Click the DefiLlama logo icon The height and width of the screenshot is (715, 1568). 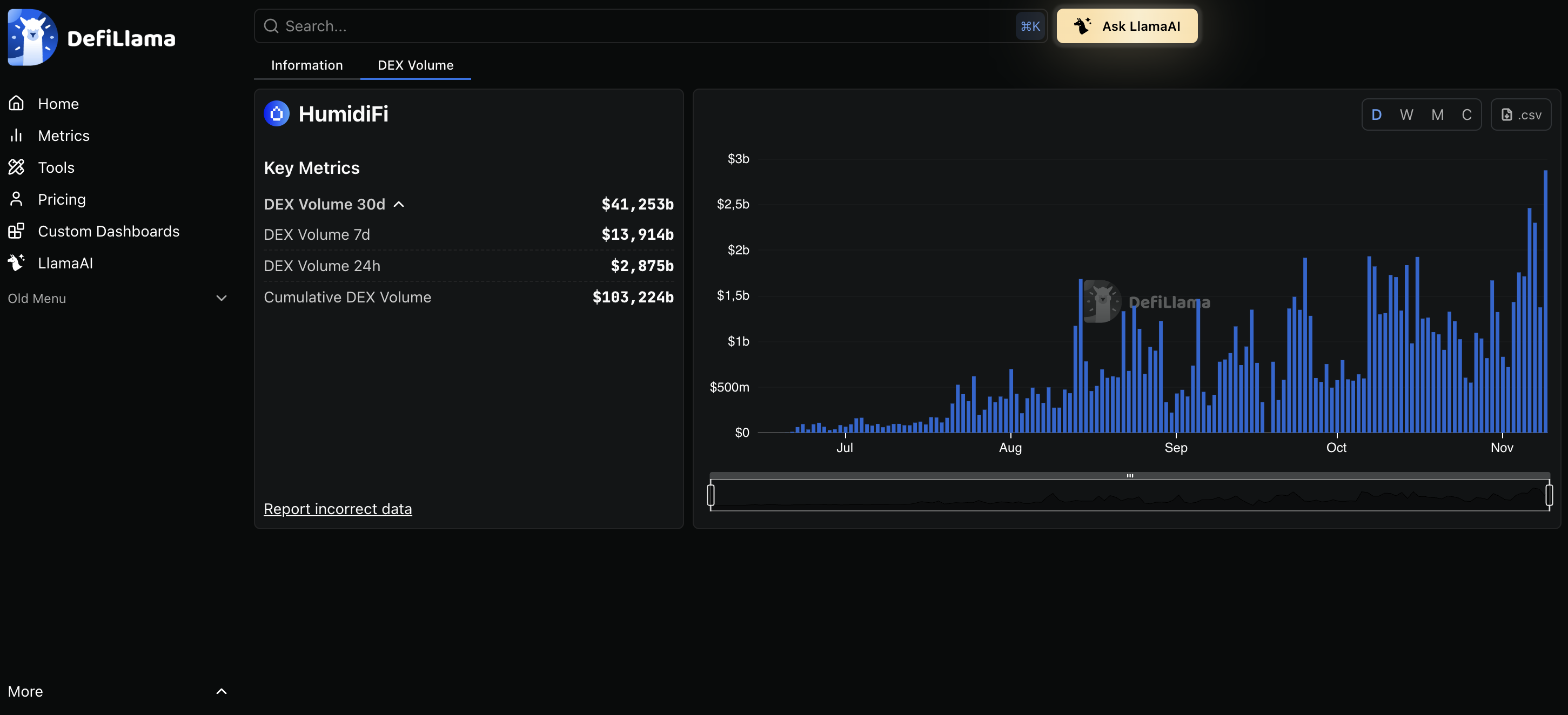point(32,37)
